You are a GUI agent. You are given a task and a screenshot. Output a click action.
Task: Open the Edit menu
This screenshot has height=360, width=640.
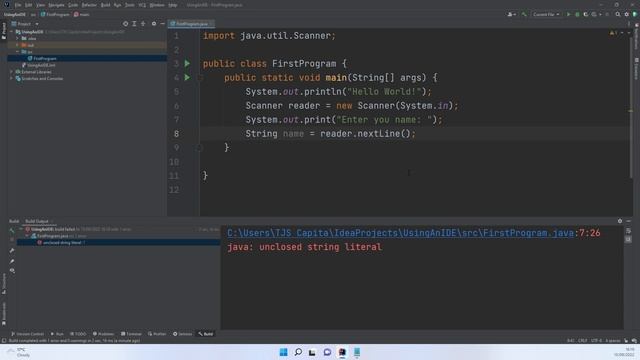point(29,5)
